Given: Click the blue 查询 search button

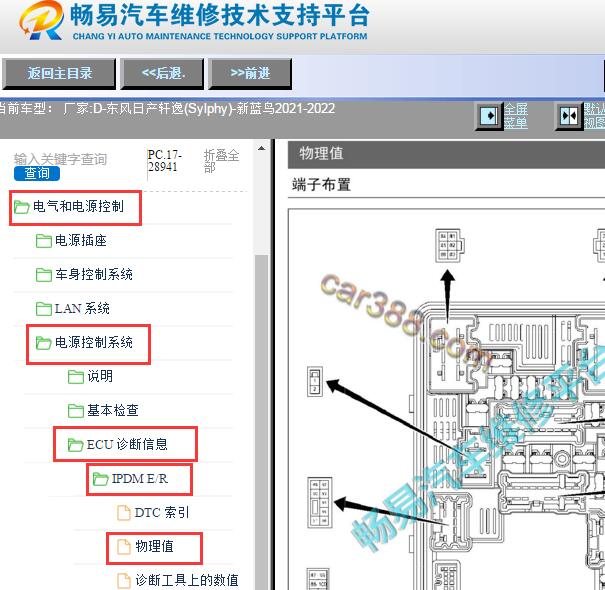Looking at the screenshot, I should (37, 173).
